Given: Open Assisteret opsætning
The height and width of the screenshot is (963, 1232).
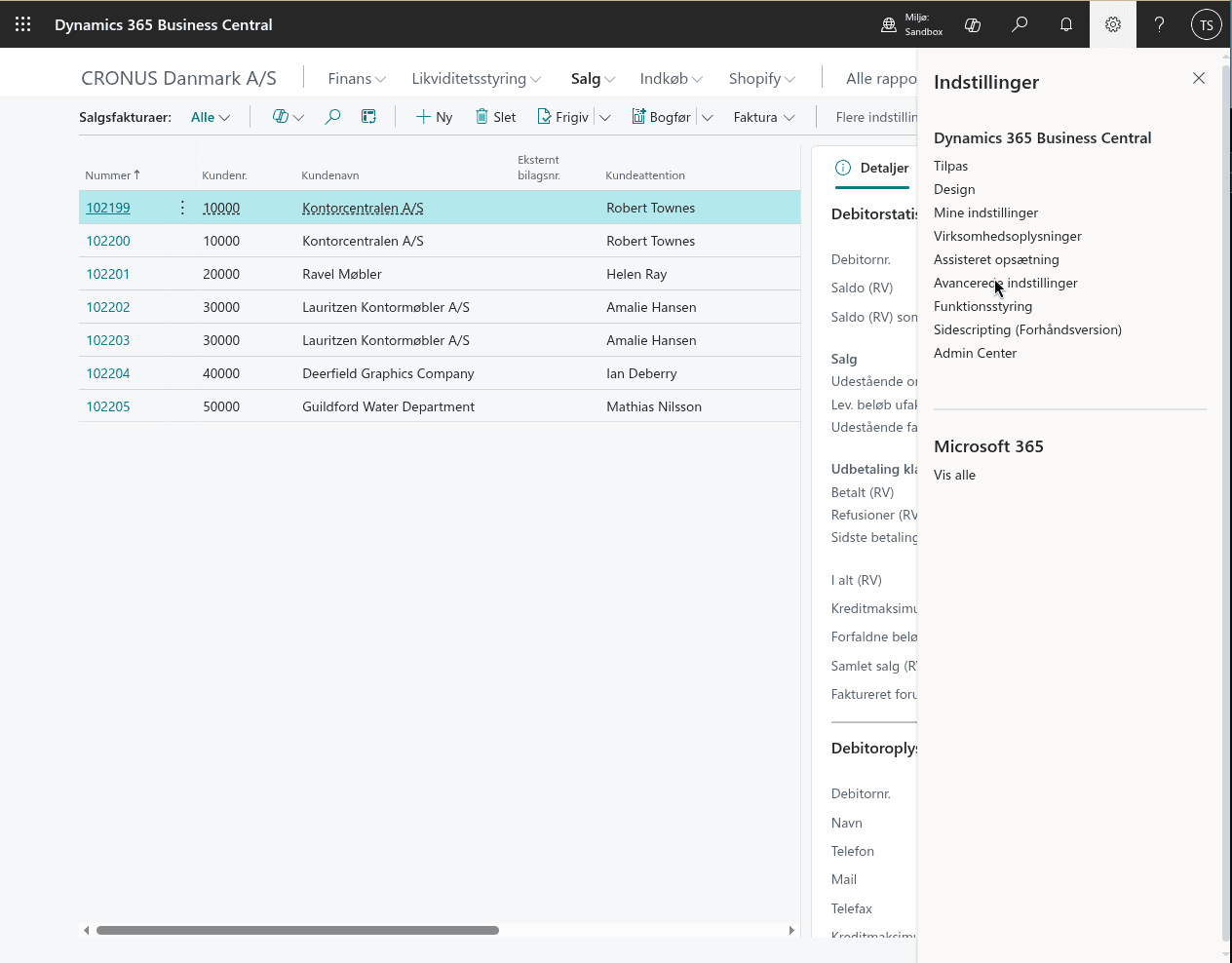Looking at the screenshot, I should 996,259.
